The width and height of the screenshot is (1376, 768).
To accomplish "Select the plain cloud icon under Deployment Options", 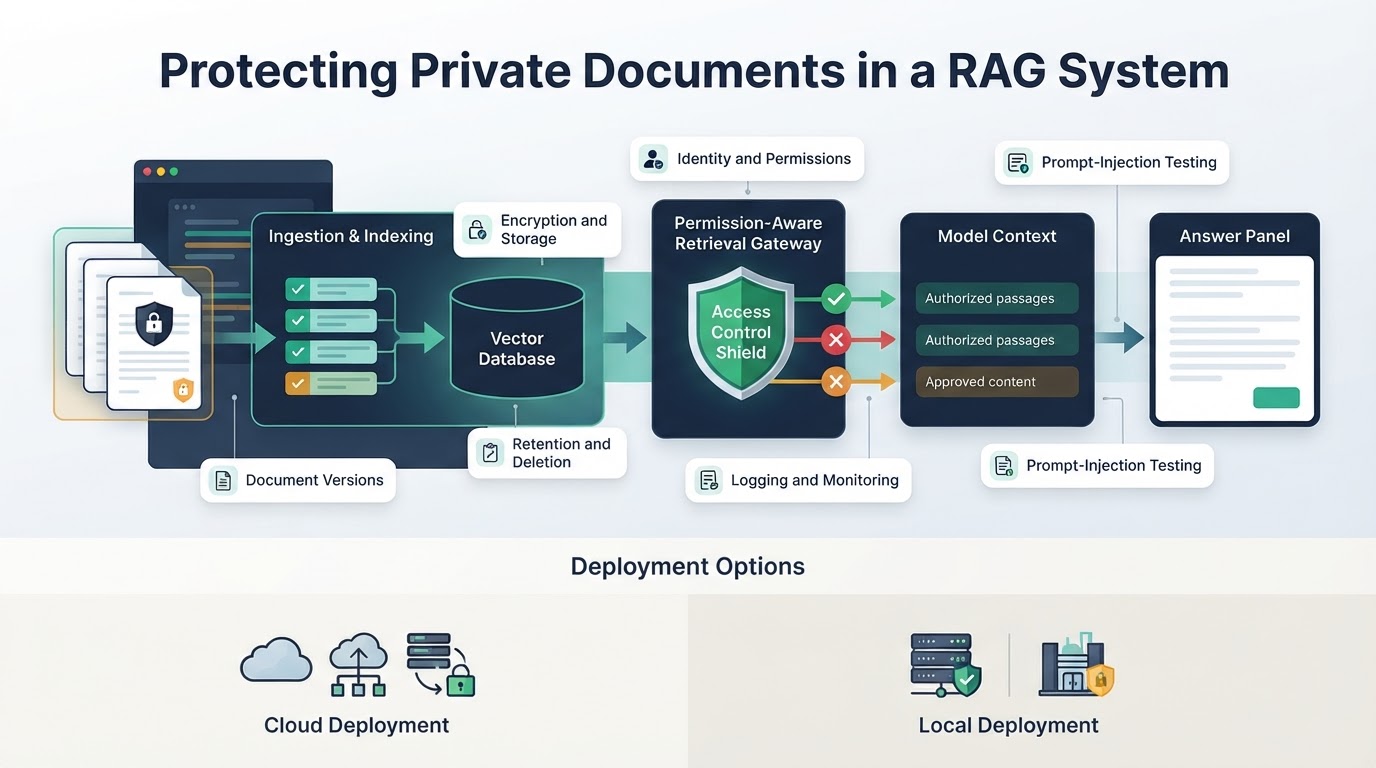I will 276,660.
